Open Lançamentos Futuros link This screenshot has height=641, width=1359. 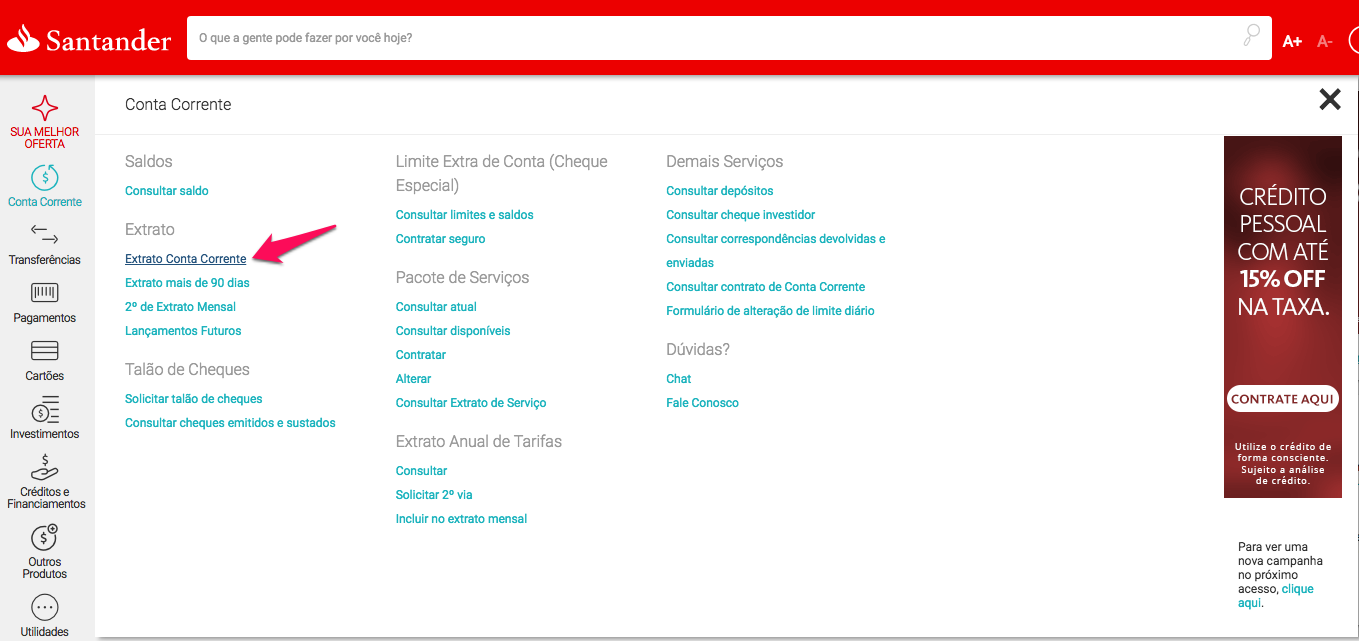(183, 331)
